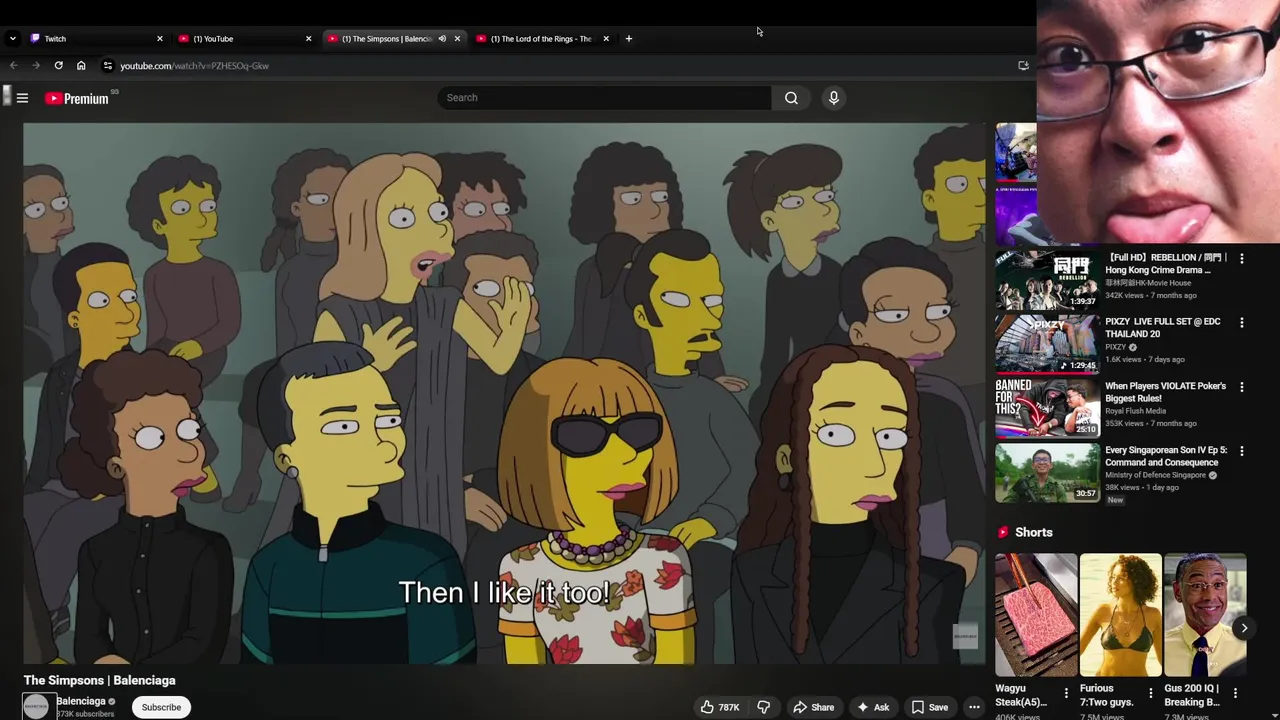Close the (1) YouTube tab
This screenshot has width=1280, height=720.
pos(308,39)
